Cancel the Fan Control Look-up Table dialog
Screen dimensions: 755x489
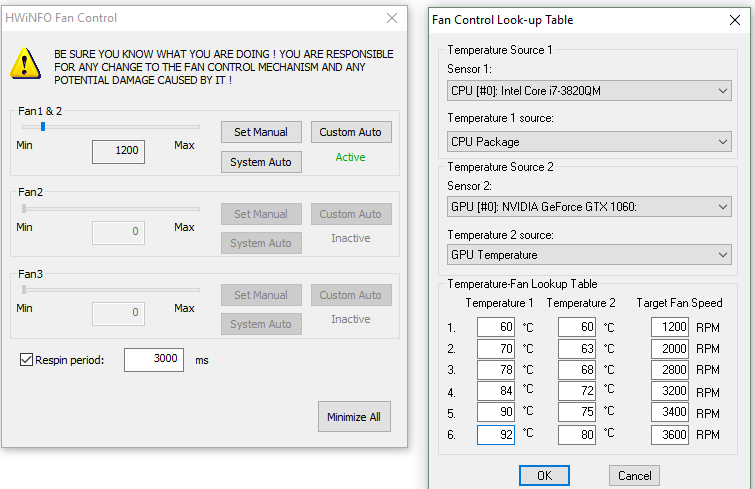point(634,476)
